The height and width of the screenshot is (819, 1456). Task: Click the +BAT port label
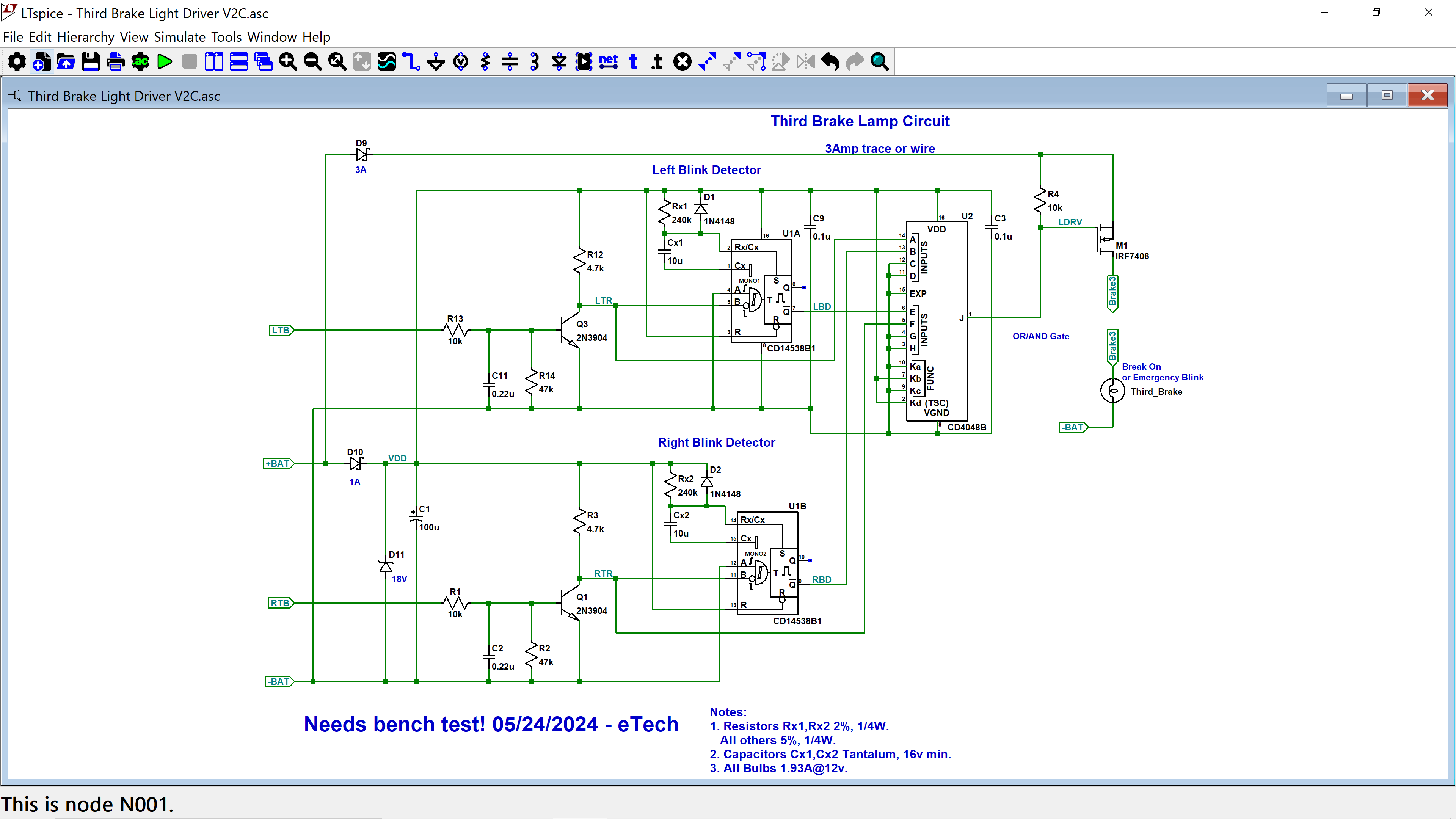coord(279,463)
